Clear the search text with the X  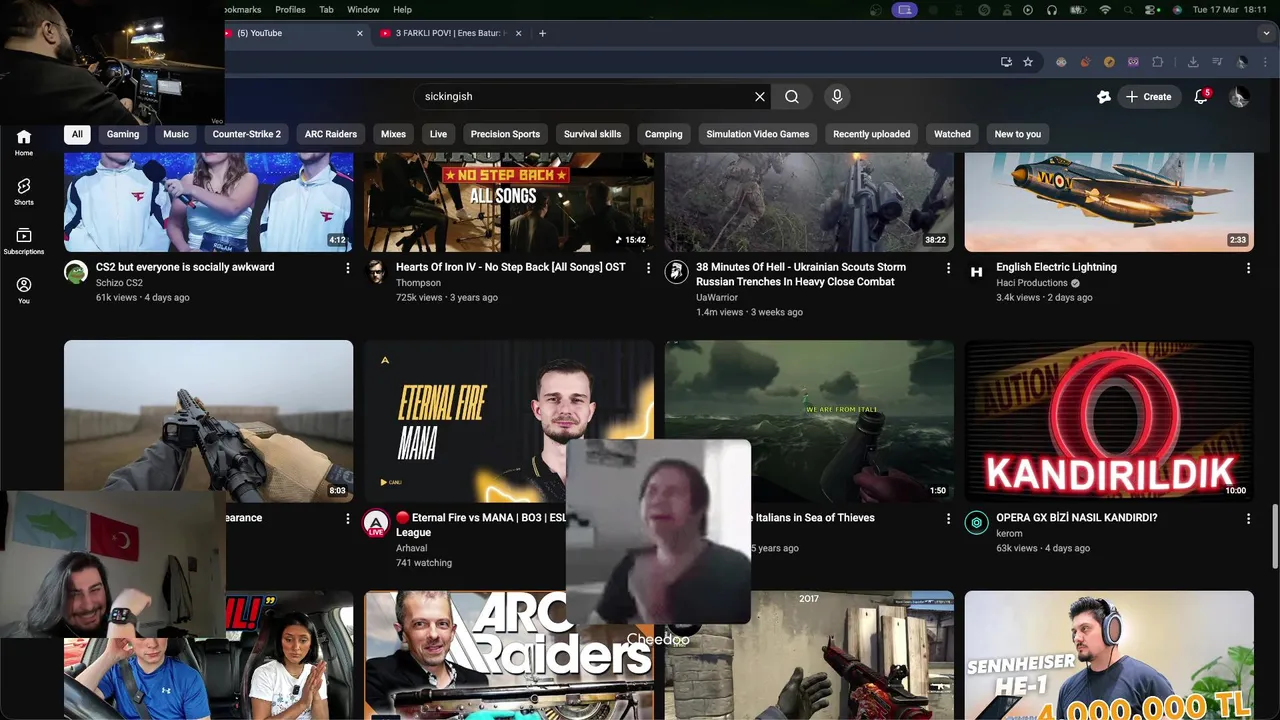pyautogui.click(x=760, y=97)
